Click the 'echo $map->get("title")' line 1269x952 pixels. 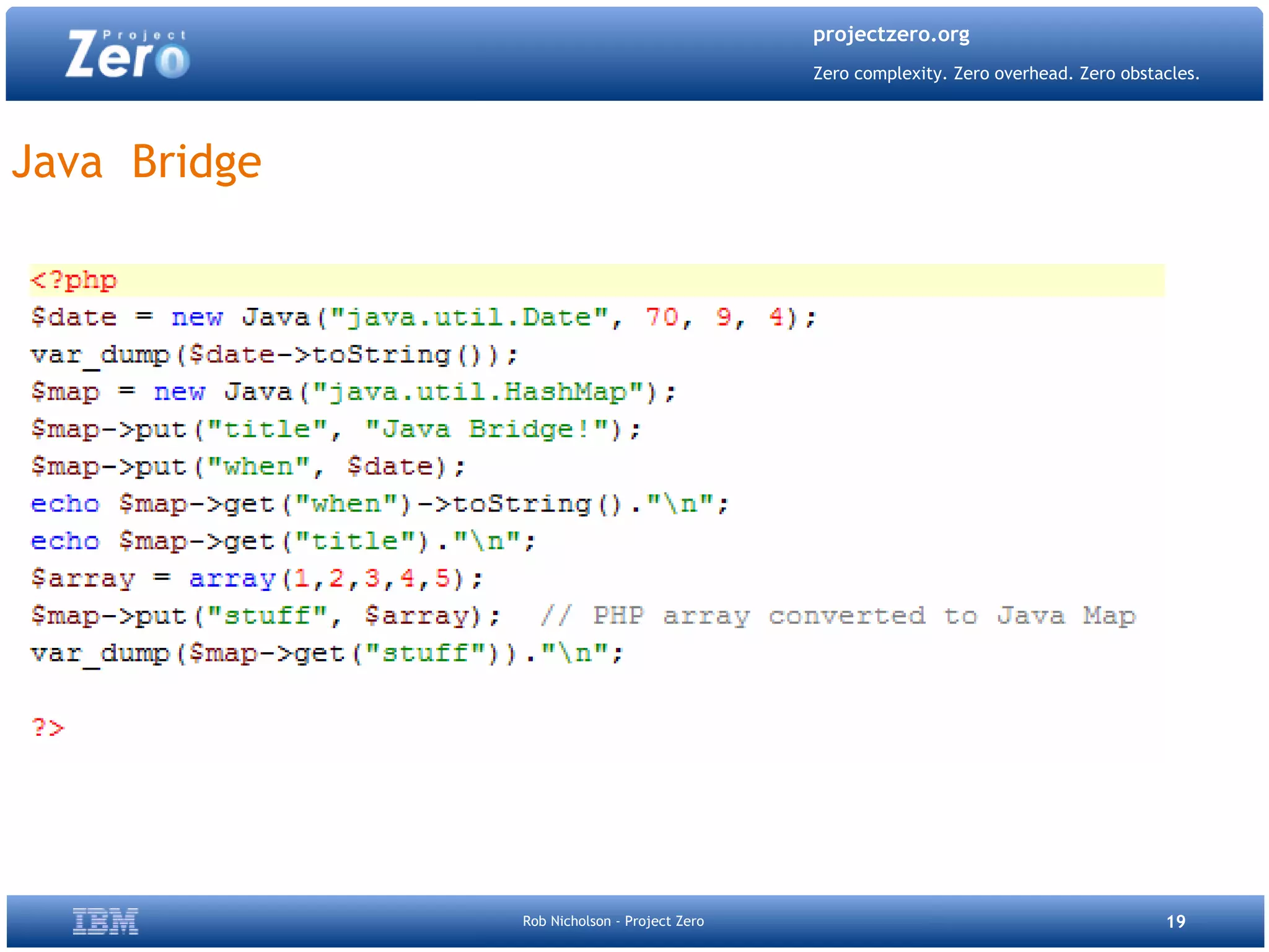click(x=283, y=541)
